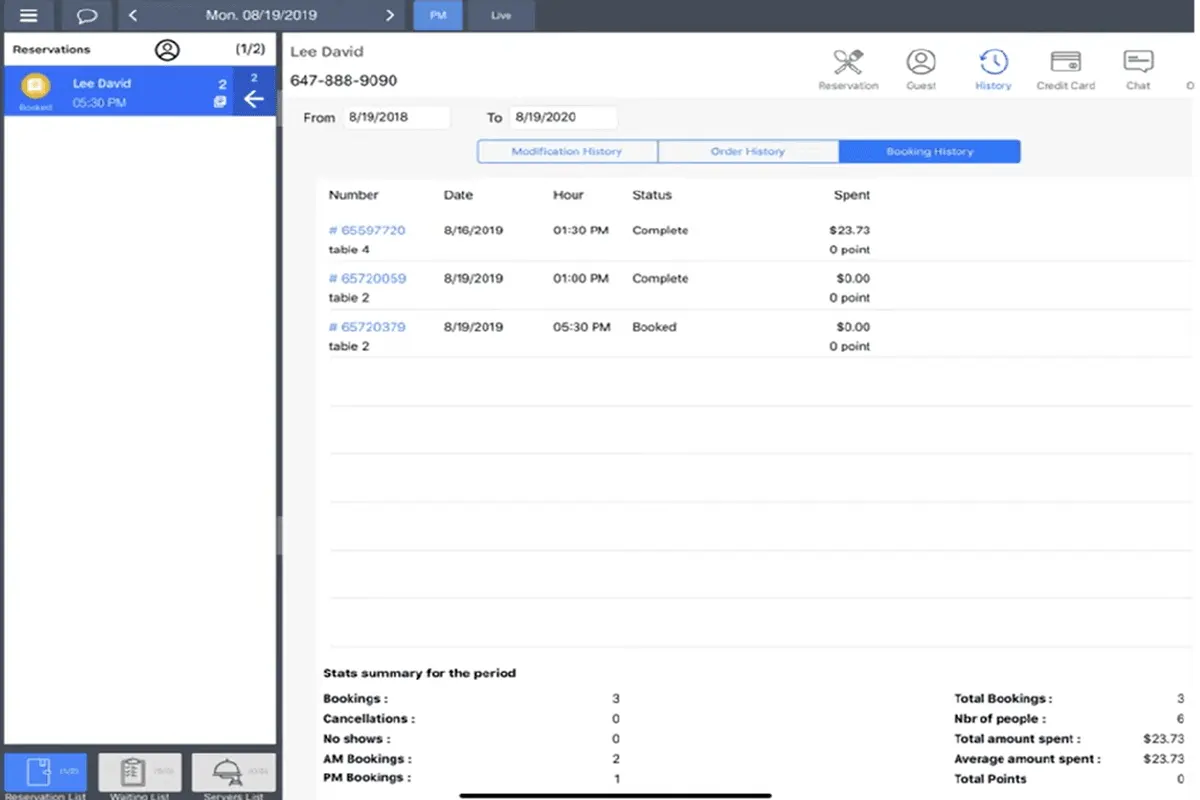Click the Average amount spent : label

coord(1027,759)
